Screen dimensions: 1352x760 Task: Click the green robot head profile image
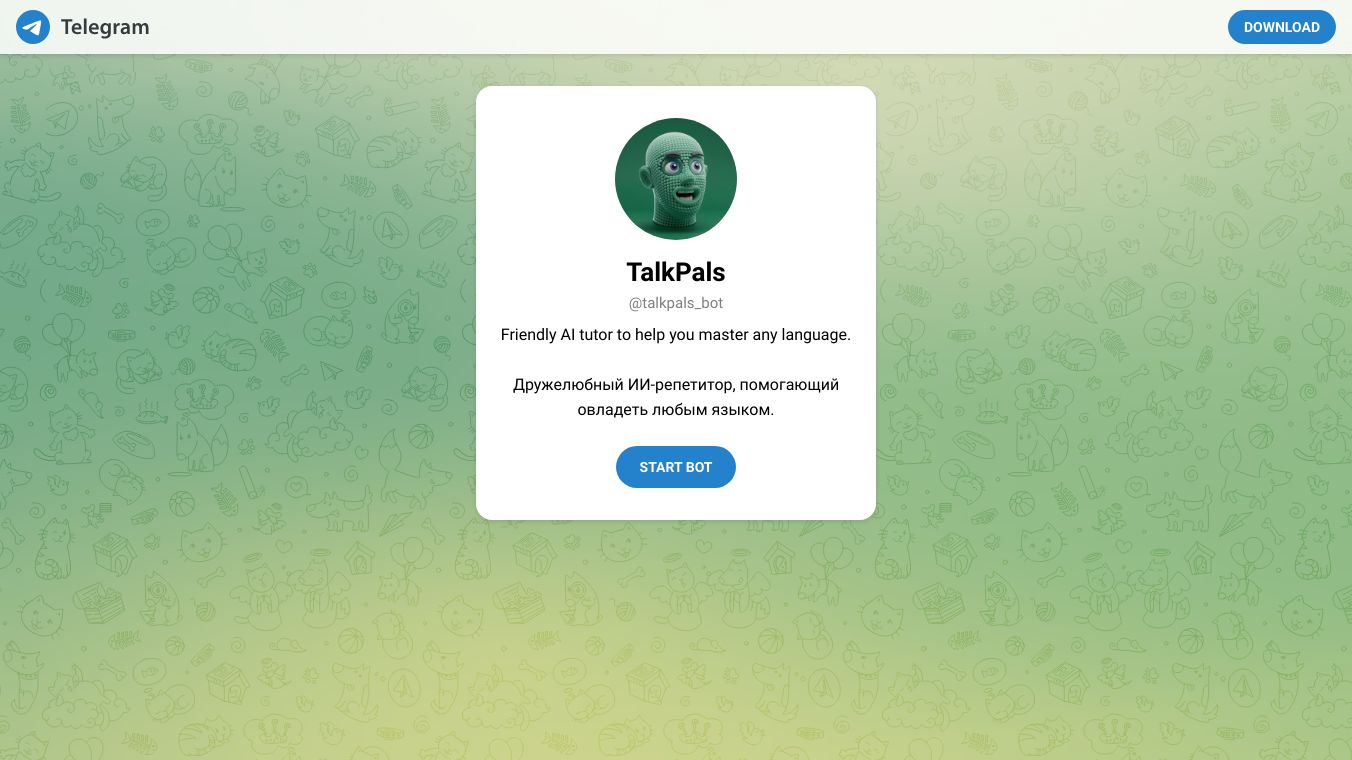pos(676,179)
